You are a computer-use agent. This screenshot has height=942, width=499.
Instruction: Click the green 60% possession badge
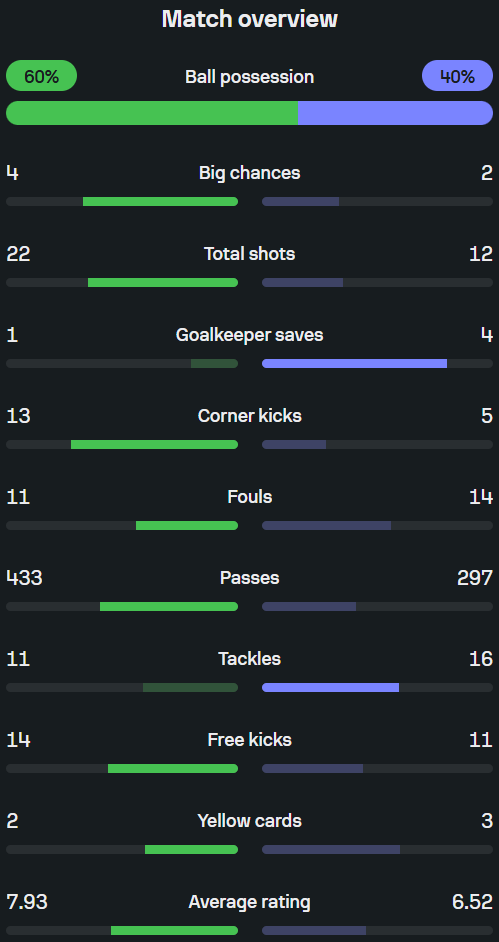coord(41,76)
